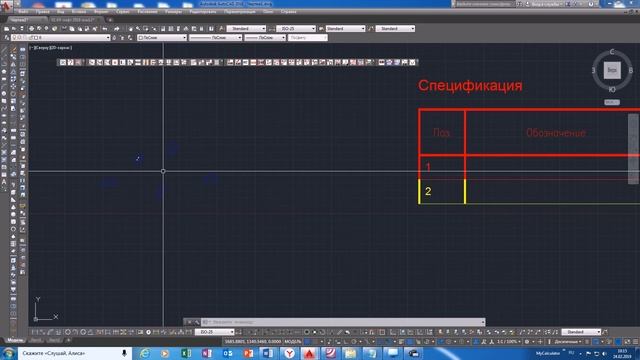Select the Обозначение header cell text
The image size is (640, 360).
pyautogui.click(x=556, y=133)
